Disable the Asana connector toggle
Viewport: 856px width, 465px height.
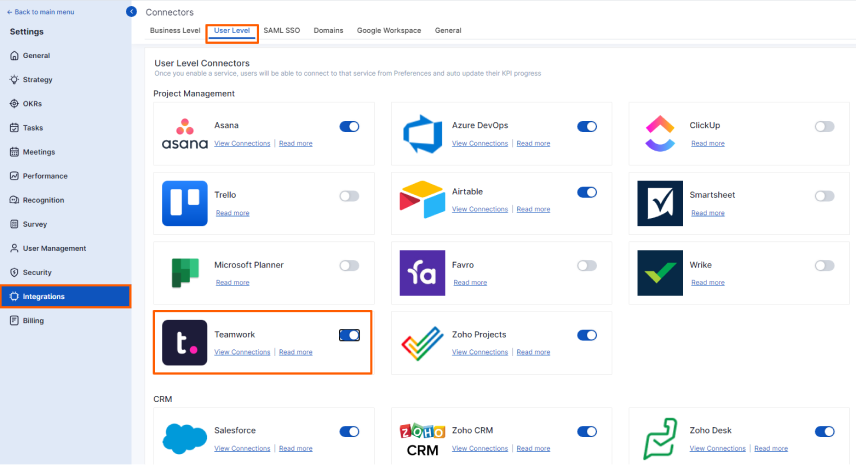click(349, 126)
